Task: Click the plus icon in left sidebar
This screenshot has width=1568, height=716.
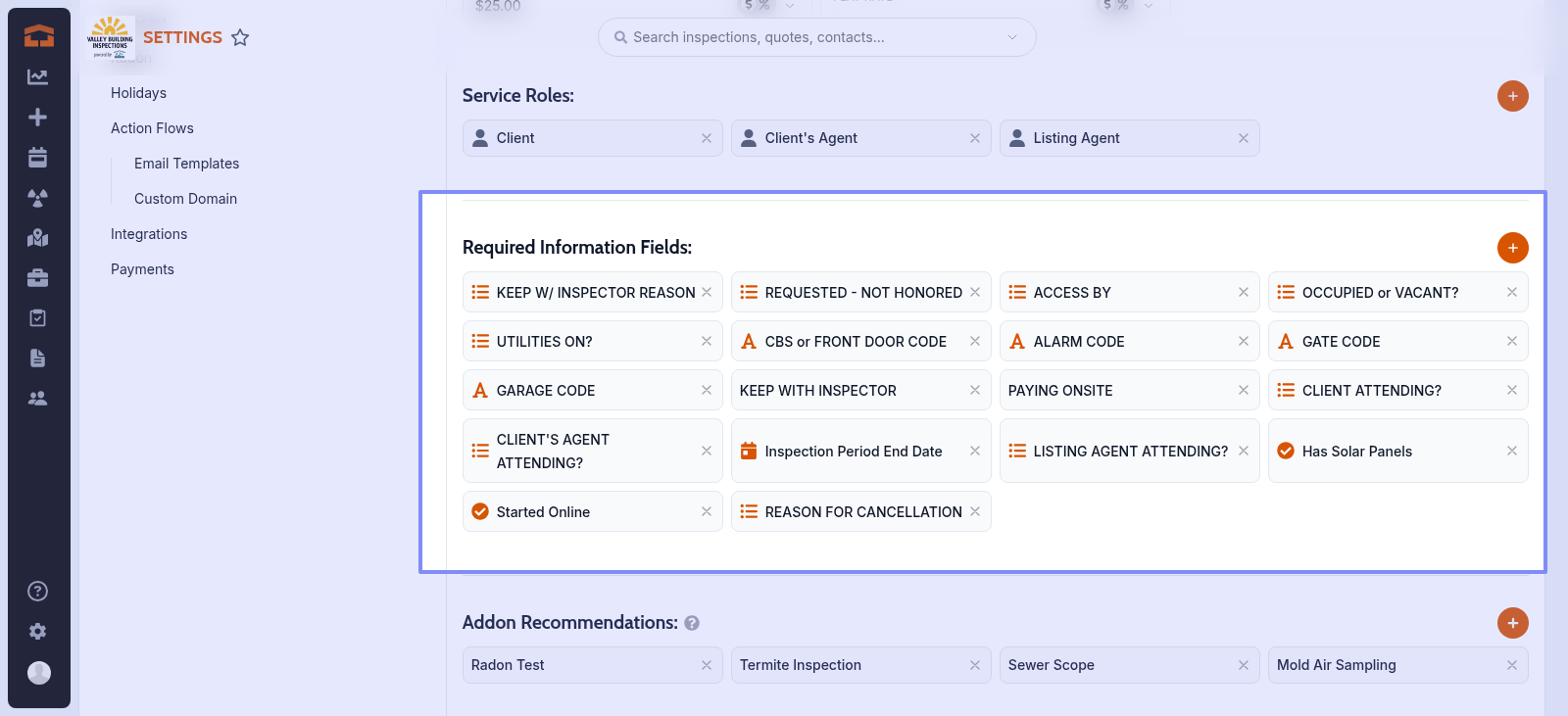Action: click(38, 118)
